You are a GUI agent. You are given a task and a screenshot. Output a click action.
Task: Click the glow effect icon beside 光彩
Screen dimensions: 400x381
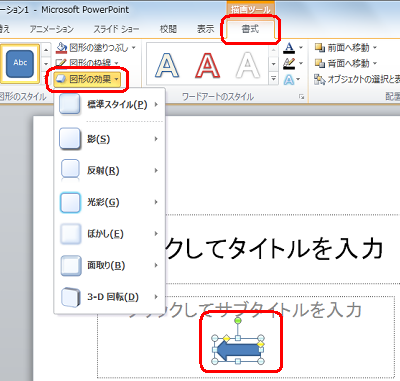pyautogui.click(x=70, y=202)
